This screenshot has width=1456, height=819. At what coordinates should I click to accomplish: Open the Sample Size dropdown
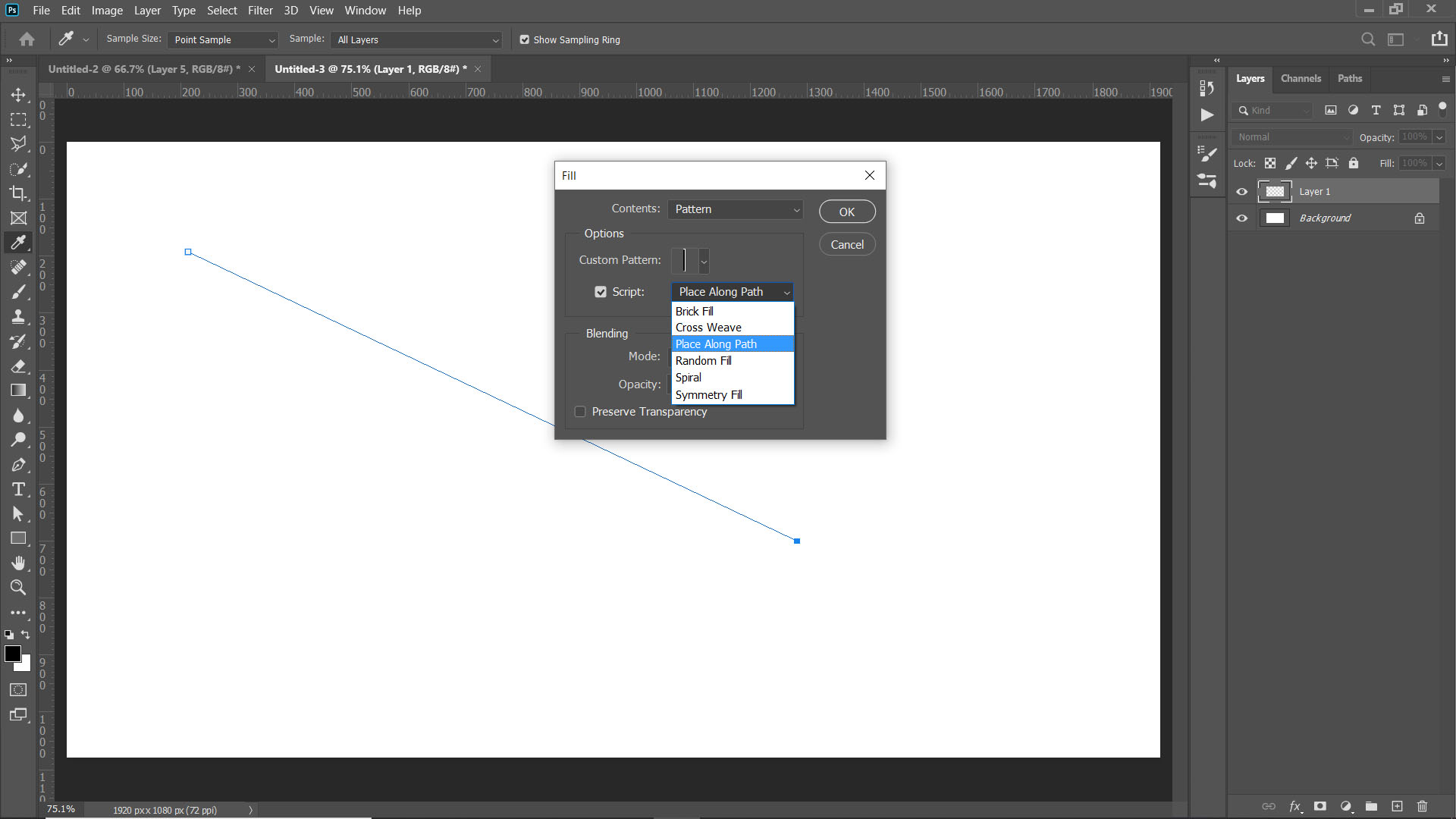(222, 39)
